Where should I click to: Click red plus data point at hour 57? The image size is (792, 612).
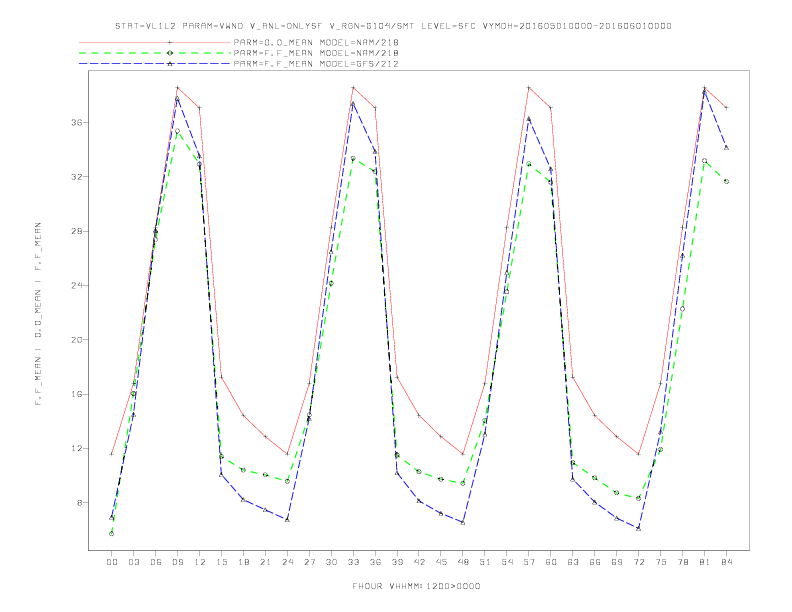click(x=529, y=88)
